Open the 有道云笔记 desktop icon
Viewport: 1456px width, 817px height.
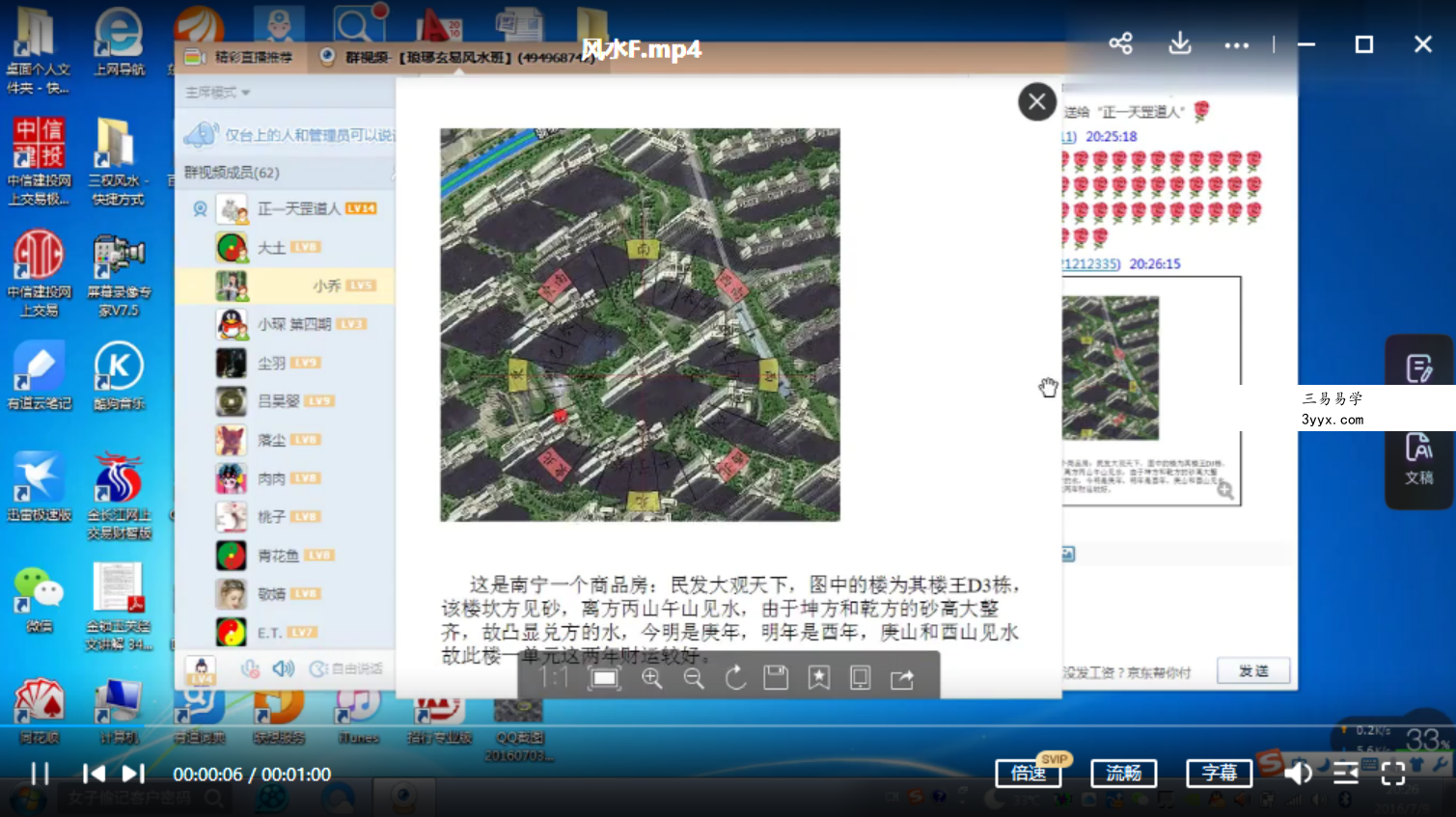click(39, 377)
